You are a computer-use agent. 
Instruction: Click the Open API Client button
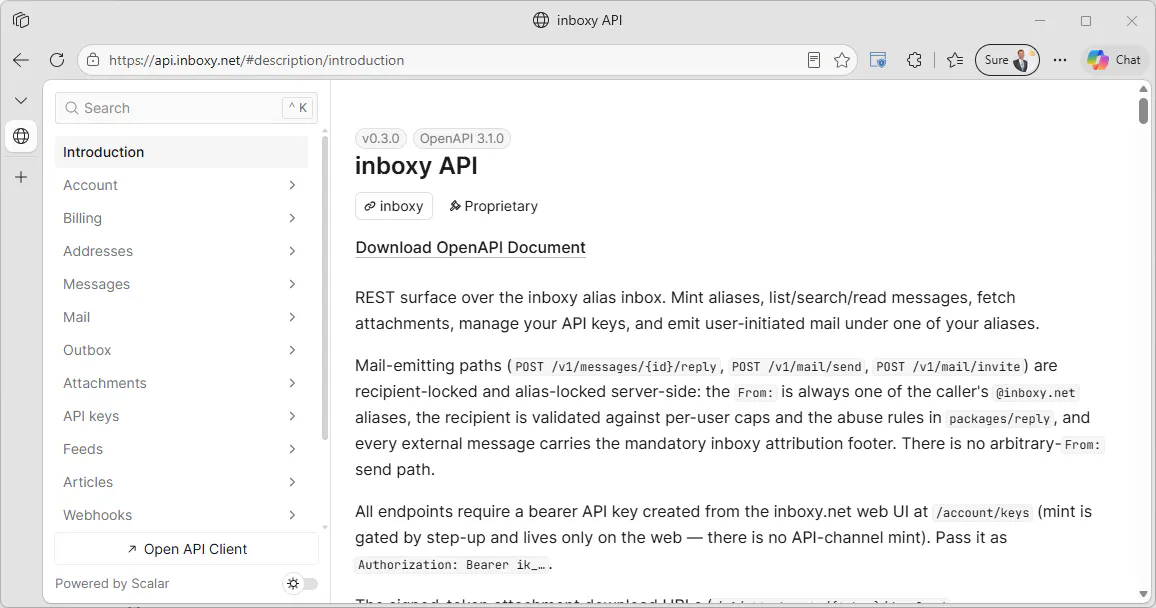(x=187, y=549)
